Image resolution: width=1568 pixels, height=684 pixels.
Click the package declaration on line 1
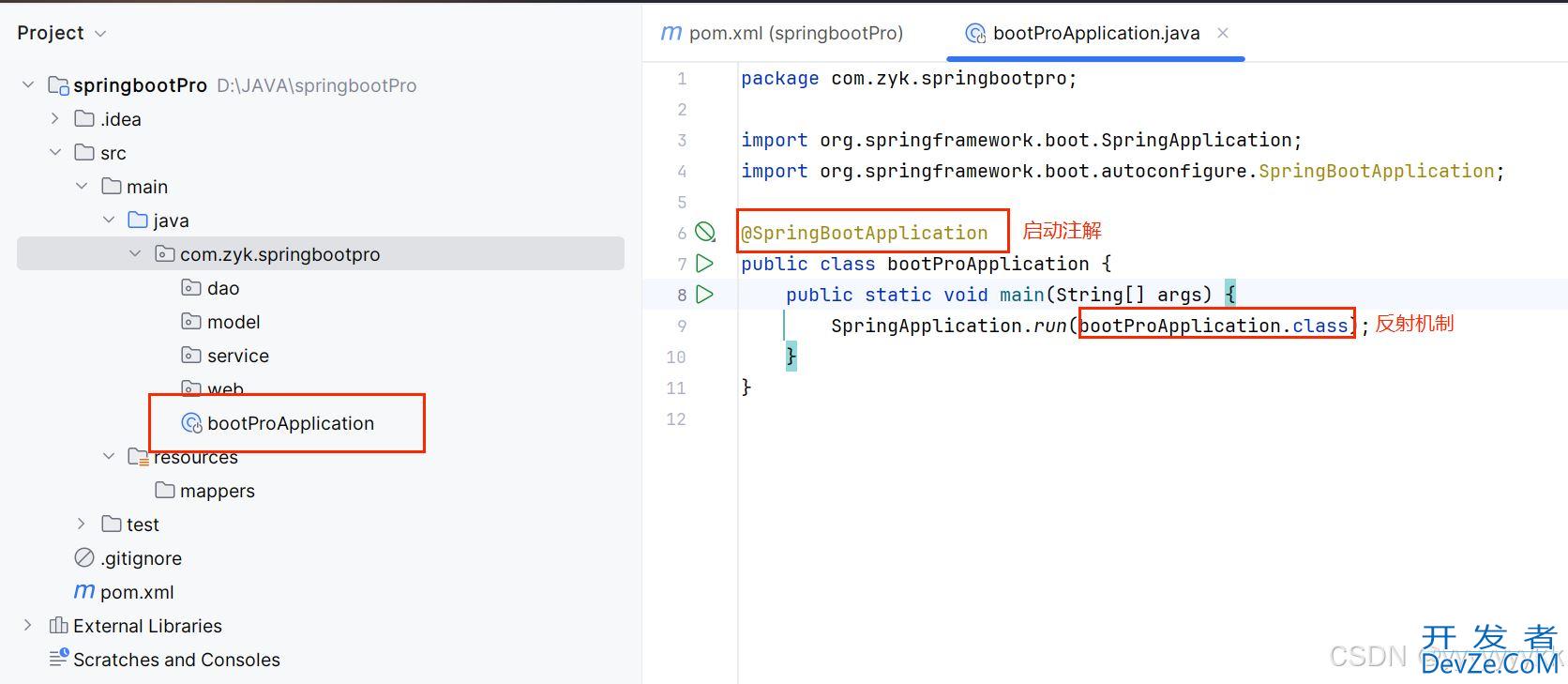[x=909, y=78]
